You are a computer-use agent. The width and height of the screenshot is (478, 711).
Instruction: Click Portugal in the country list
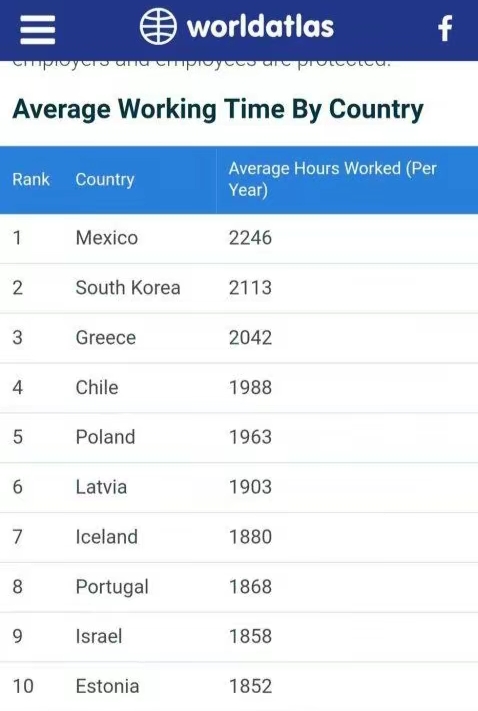(112, 587)
